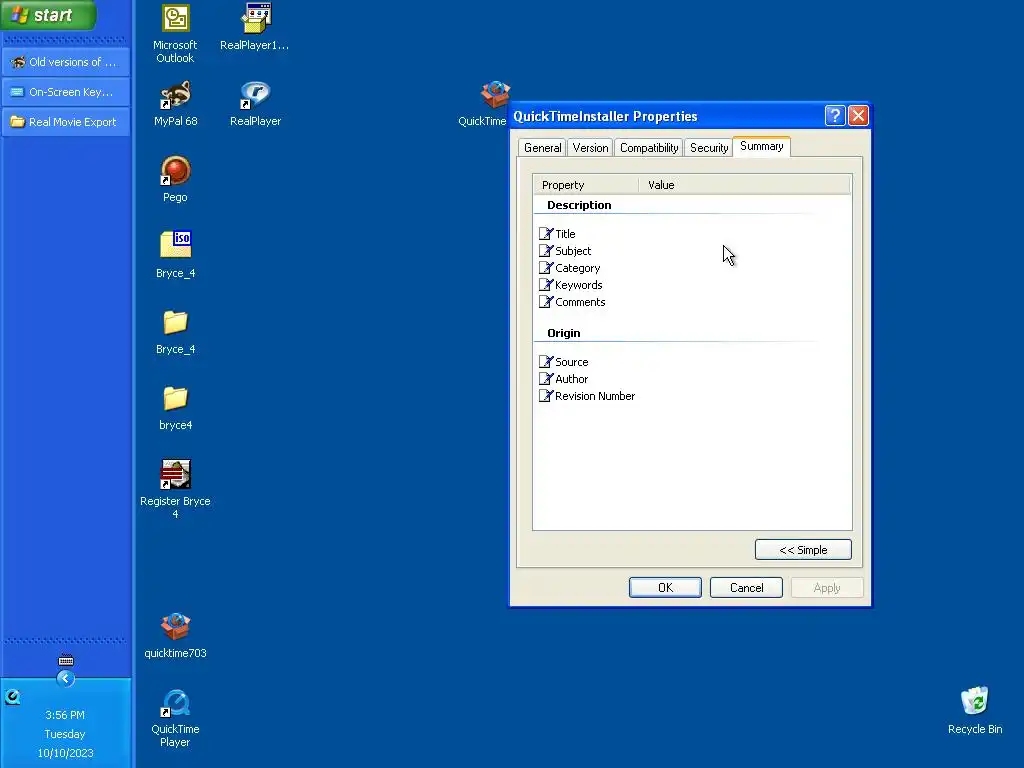Click the edit icon next to Source
The height and width of the screenshot is (768, 1024).
546,361
